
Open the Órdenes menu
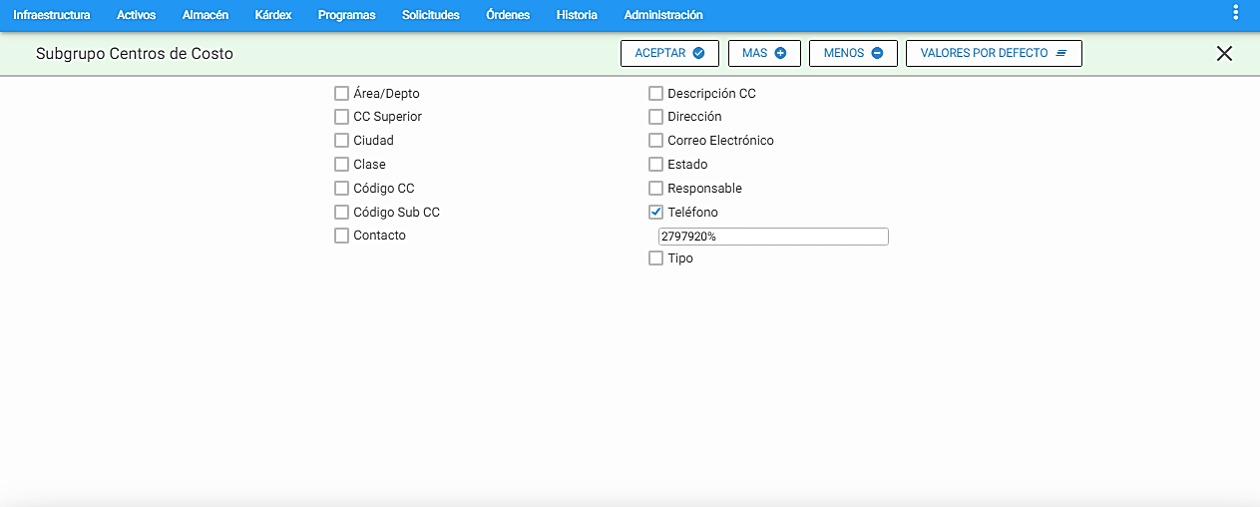pos(508,15)
